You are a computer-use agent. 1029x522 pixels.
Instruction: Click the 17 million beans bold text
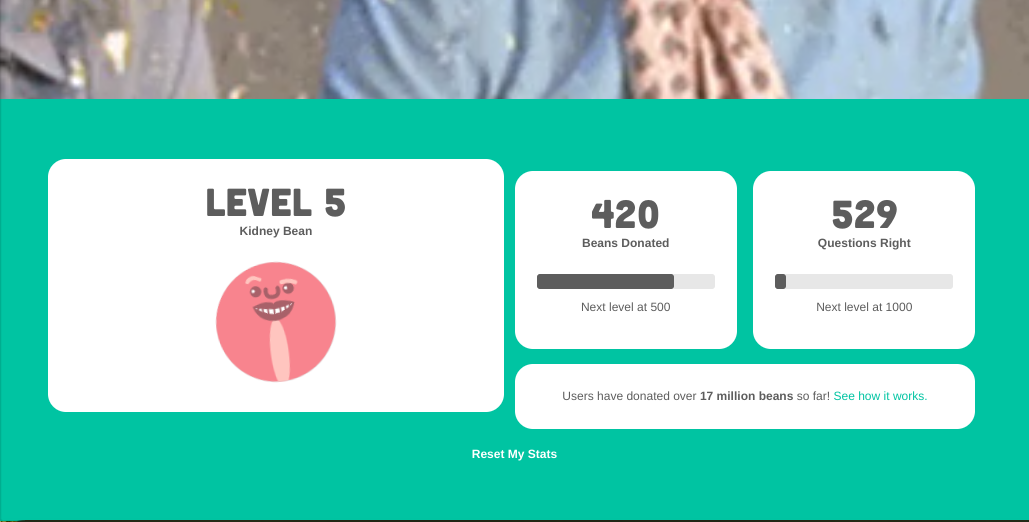tap(746, 396)
